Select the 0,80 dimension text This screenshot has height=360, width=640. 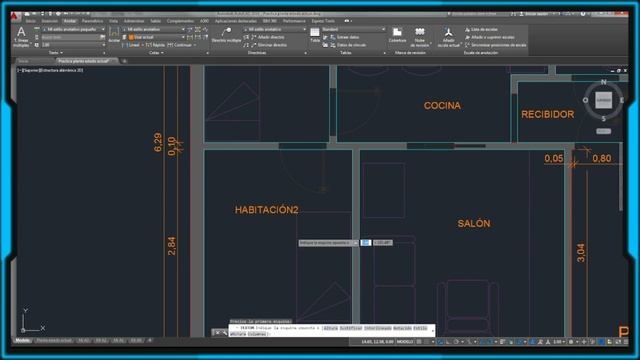click(602, 158)
